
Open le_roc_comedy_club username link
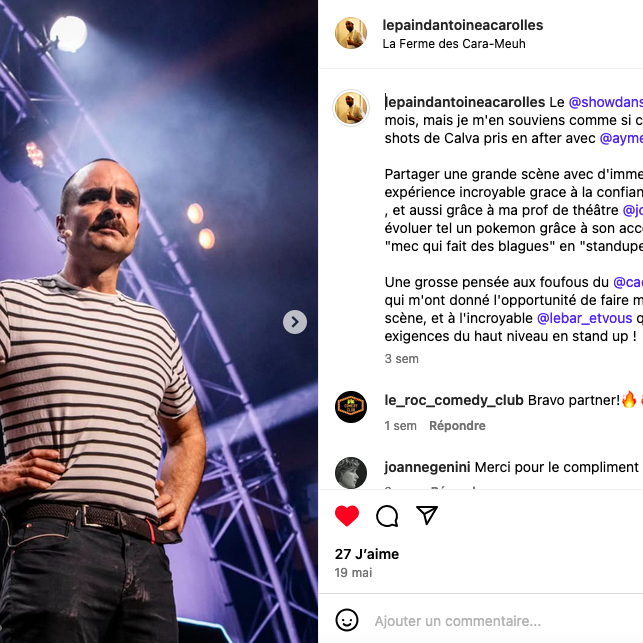(454, 400)
